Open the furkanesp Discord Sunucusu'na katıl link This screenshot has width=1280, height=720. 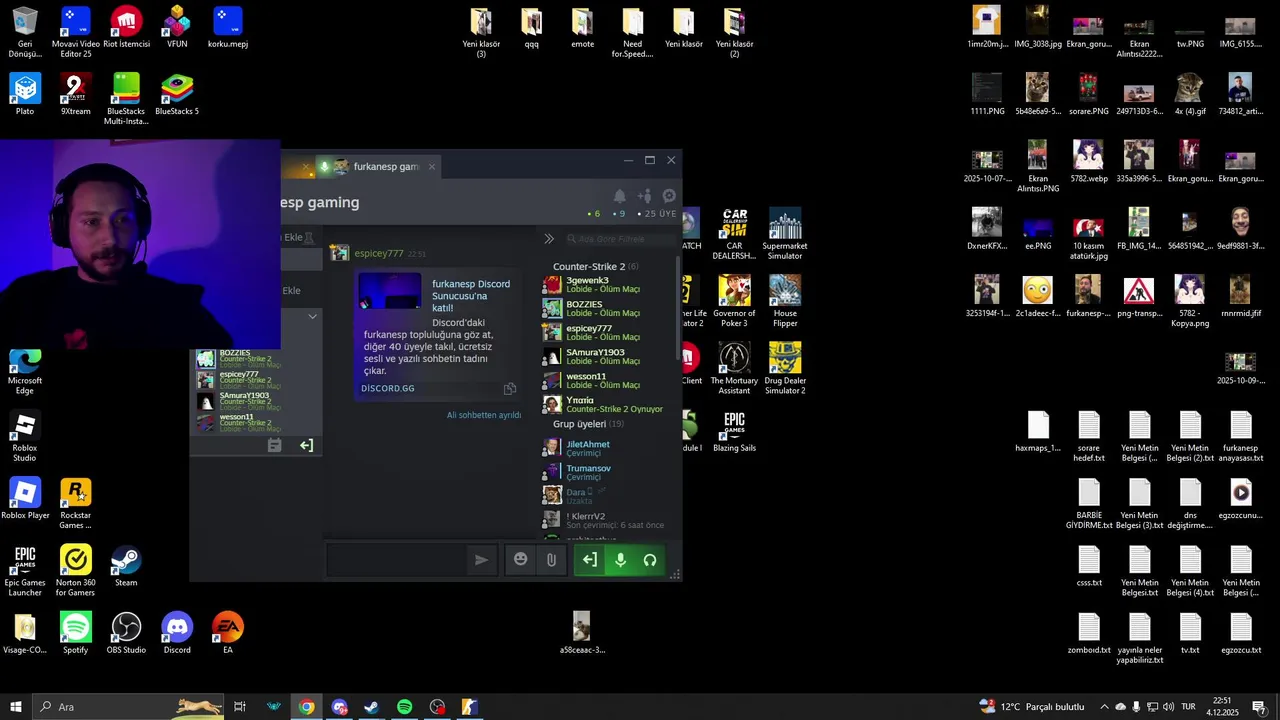click(471, 296)
